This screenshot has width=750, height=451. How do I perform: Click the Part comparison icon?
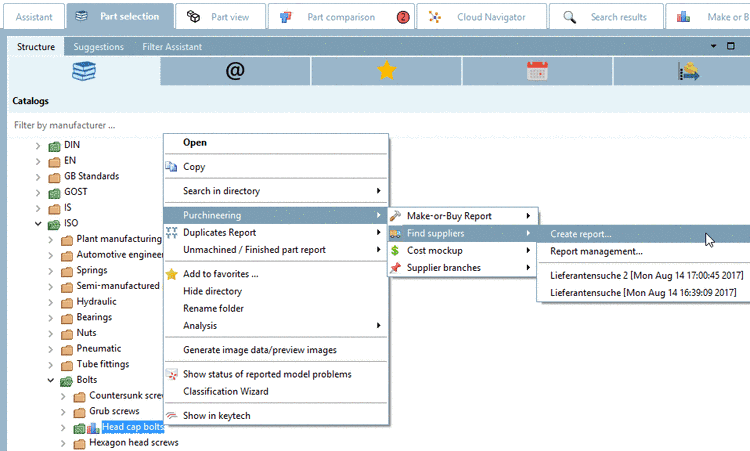coord(286,17)
